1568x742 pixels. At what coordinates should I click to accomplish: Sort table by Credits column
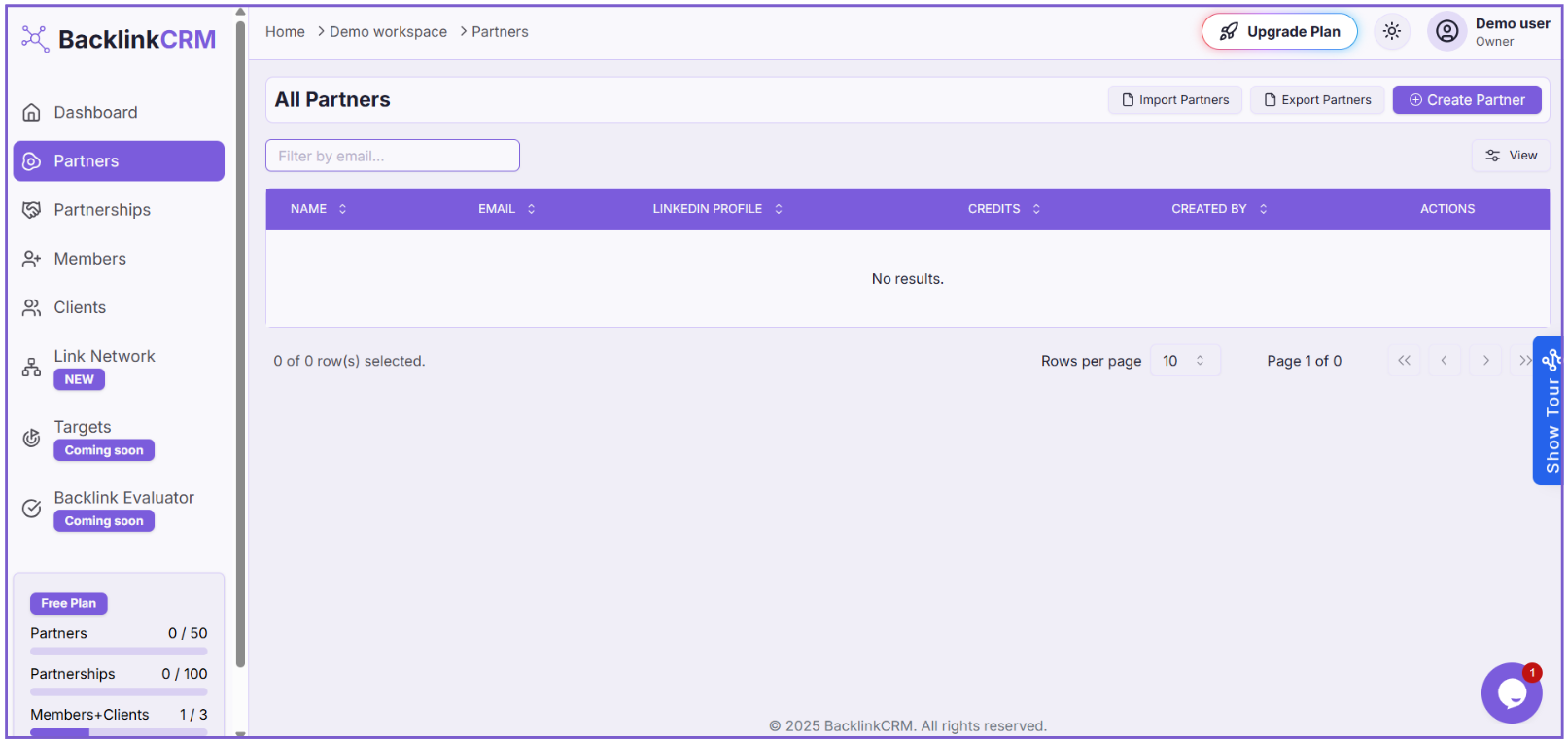pyautogui.click(x=1003, y=209)
